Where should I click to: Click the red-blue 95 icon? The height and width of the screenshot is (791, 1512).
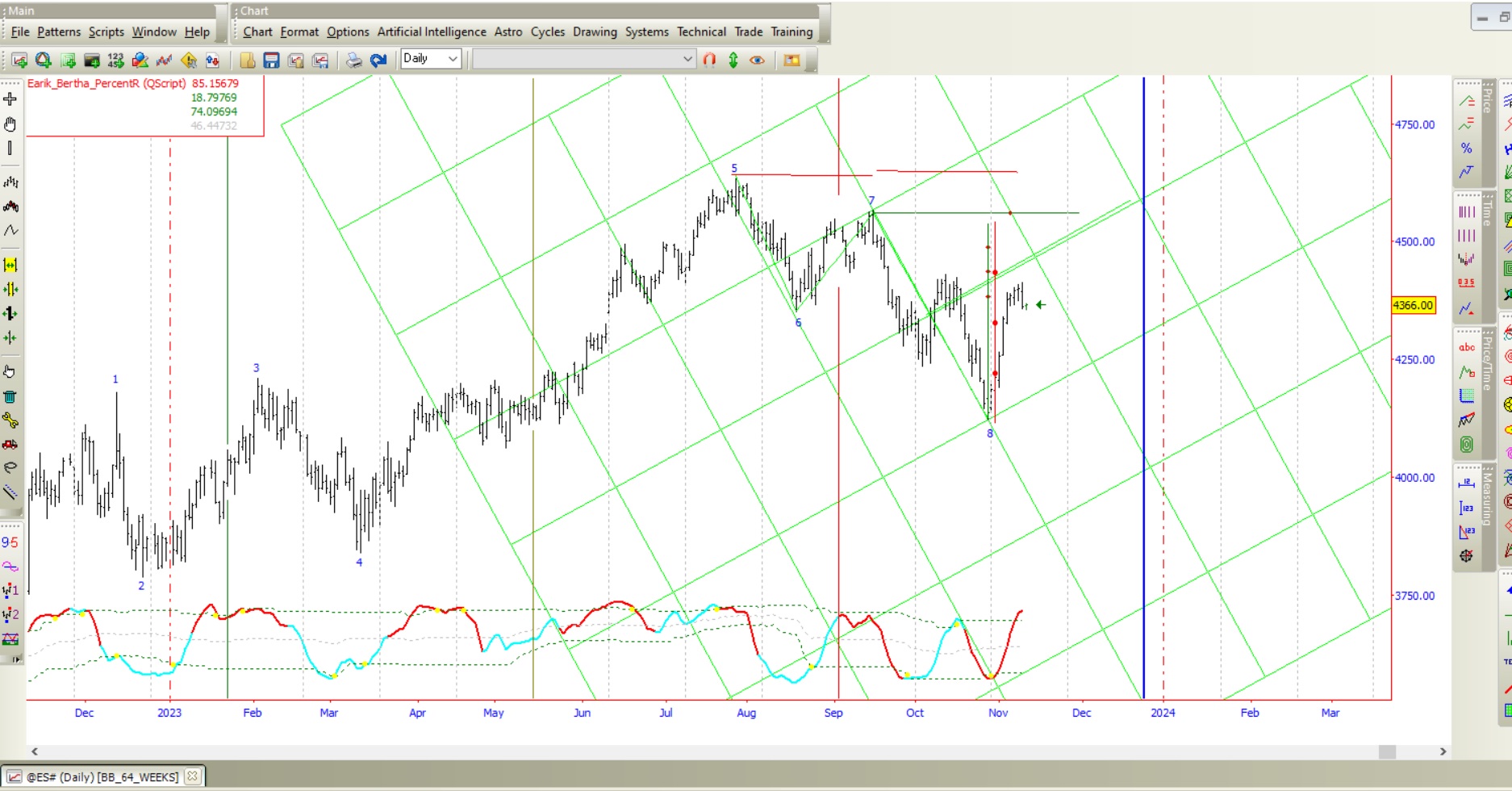[10, 542]
